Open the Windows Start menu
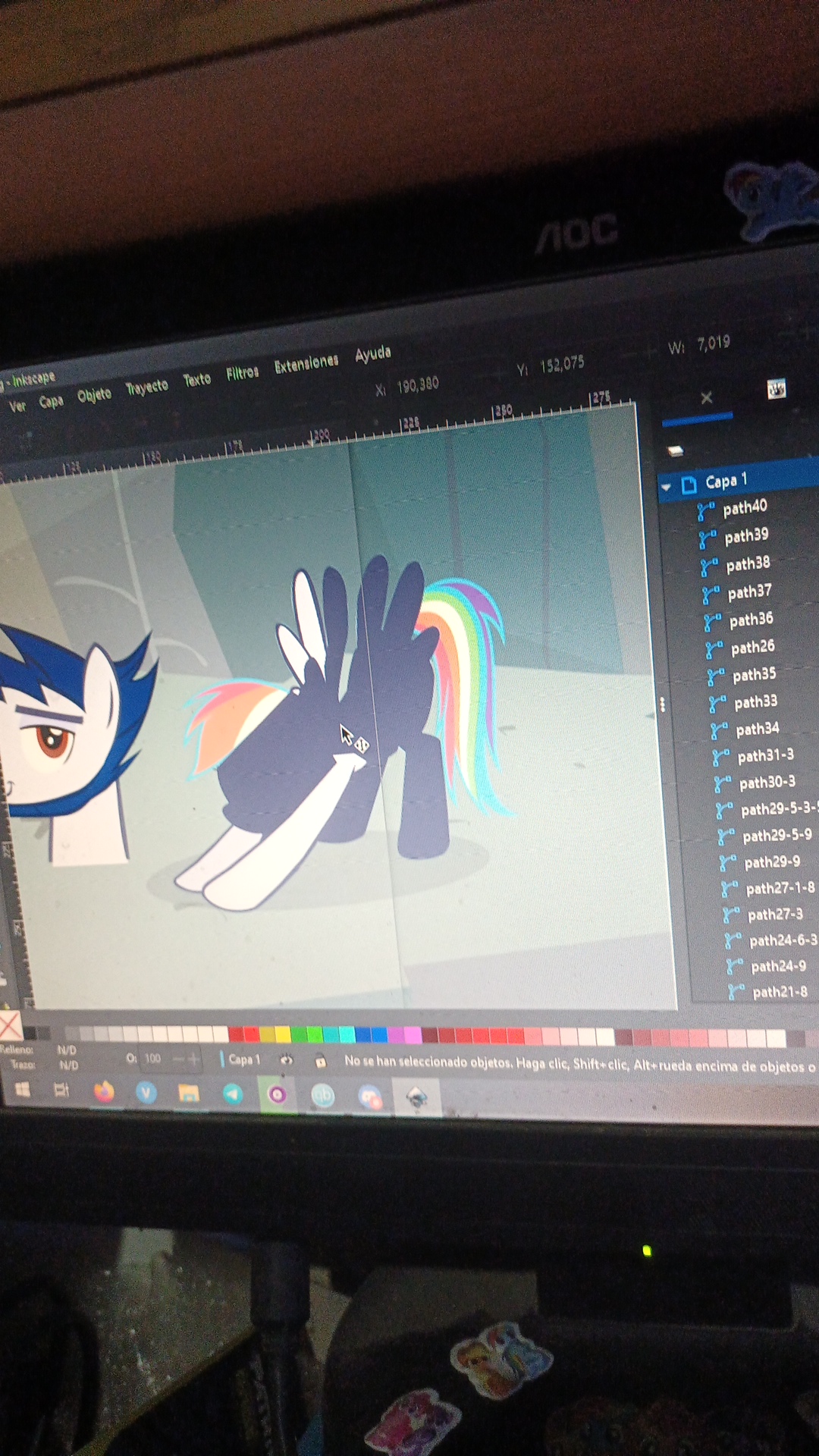The width and height of the screenshot is (819, 1456). tap(22, 1090)
